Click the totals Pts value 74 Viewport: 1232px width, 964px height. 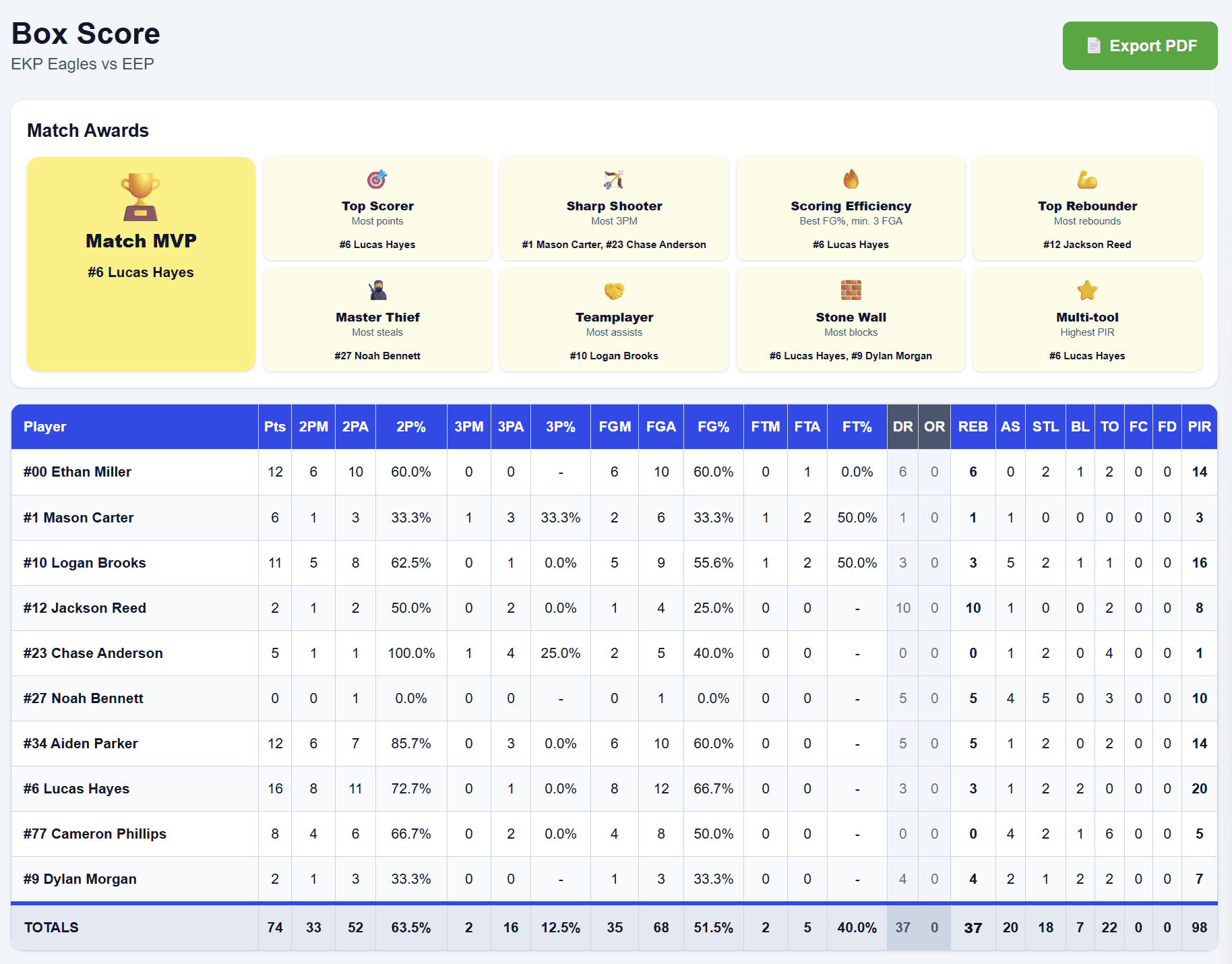[x=274, y=928]
